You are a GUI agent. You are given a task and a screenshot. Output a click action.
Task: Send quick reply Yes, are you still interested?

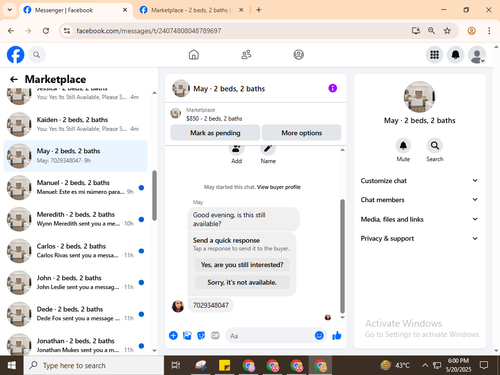[242, 265]
